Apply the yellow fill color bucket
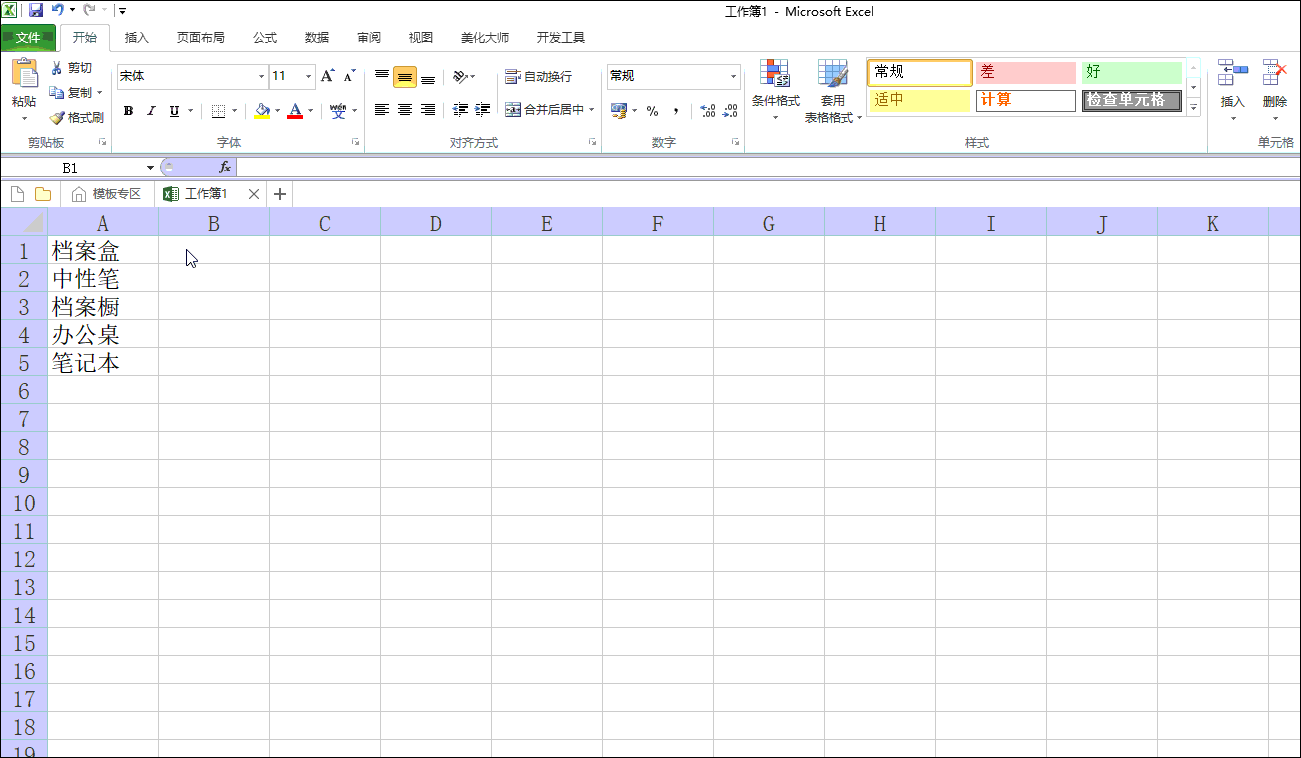 tap(262, 111)
